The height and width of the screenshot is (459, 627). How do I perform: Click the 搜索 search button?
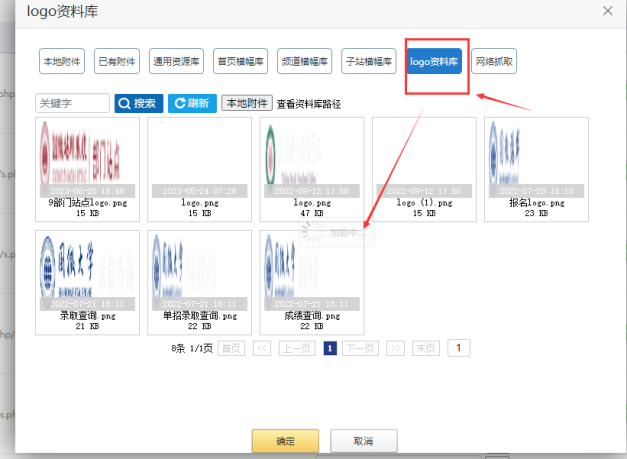(138, 103)
